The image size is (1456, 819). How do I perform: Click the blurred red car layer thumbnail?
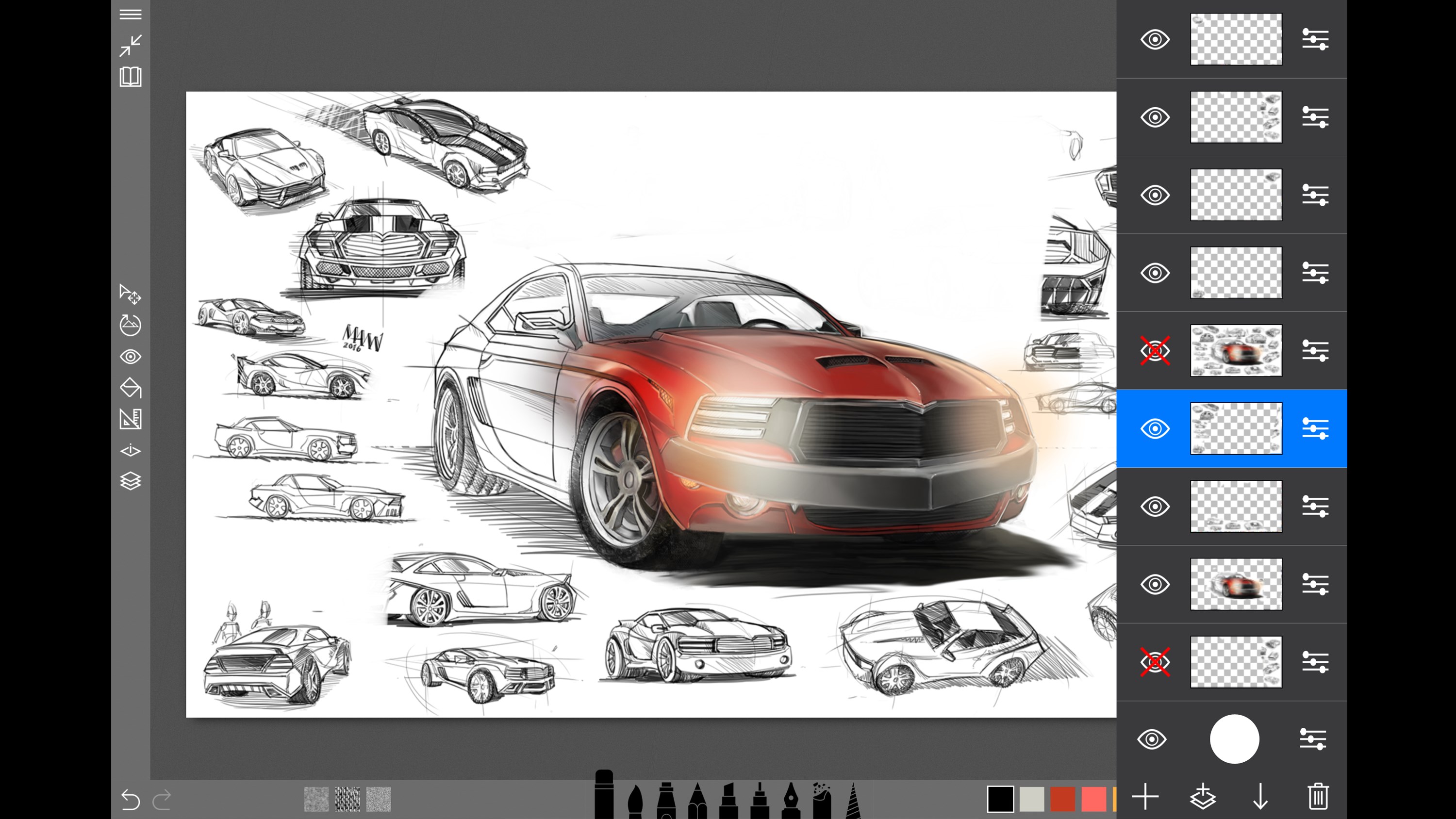pyautogui.click(x=1236, y=585)
